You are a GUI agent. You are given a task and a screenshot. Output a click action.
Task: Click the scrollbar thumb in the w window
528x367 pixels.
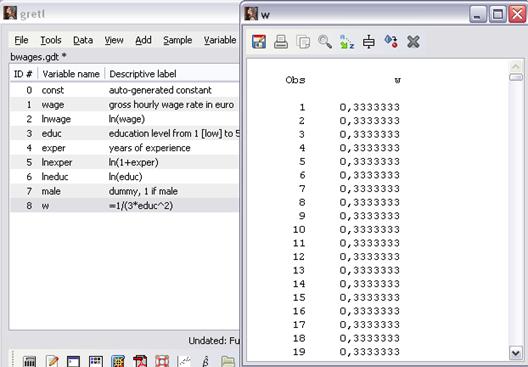(516, 77)
